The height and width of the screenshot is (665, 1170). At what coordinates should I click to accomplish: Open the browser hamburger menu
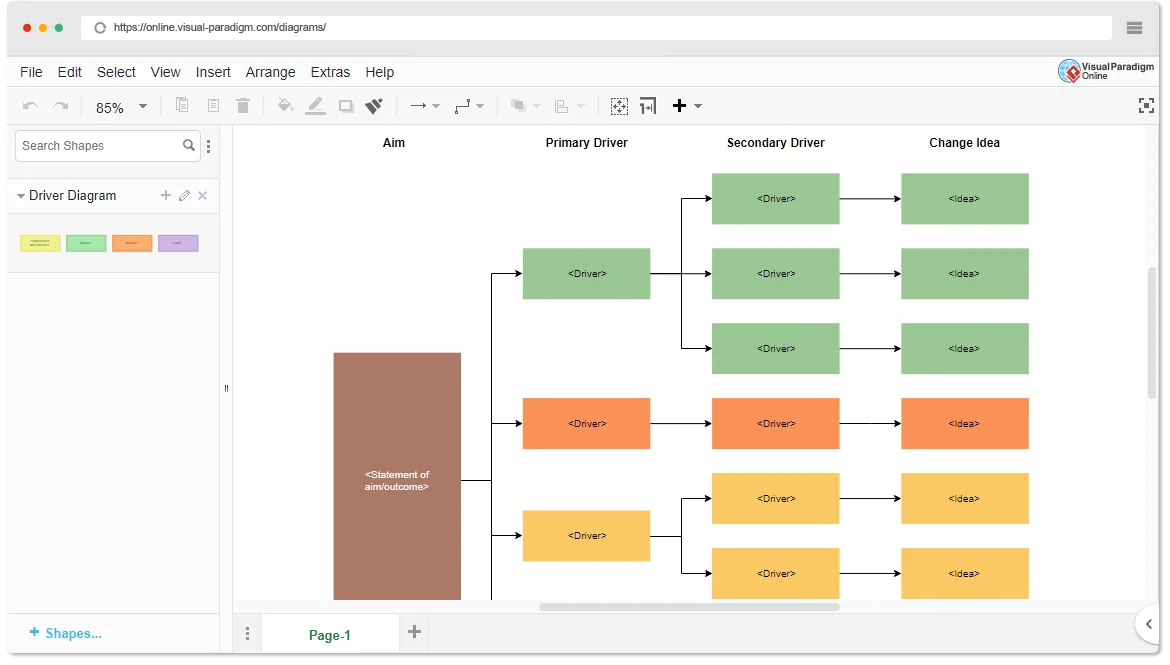point(1134,28)
